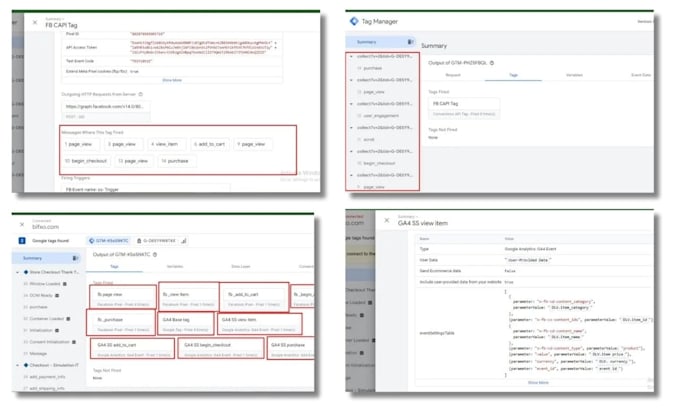This screenshot has width=680, height=409.
Task: Select the G- measurement ID chip
Action: pos(156,241)
